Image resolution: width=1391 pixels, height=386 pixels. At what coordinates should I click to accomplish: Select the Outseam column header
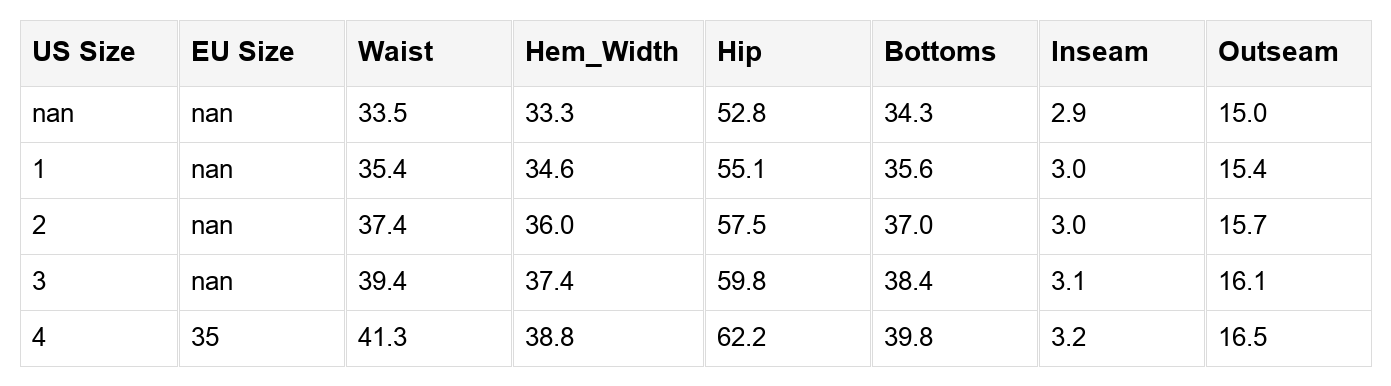(x=1288, y=53)
